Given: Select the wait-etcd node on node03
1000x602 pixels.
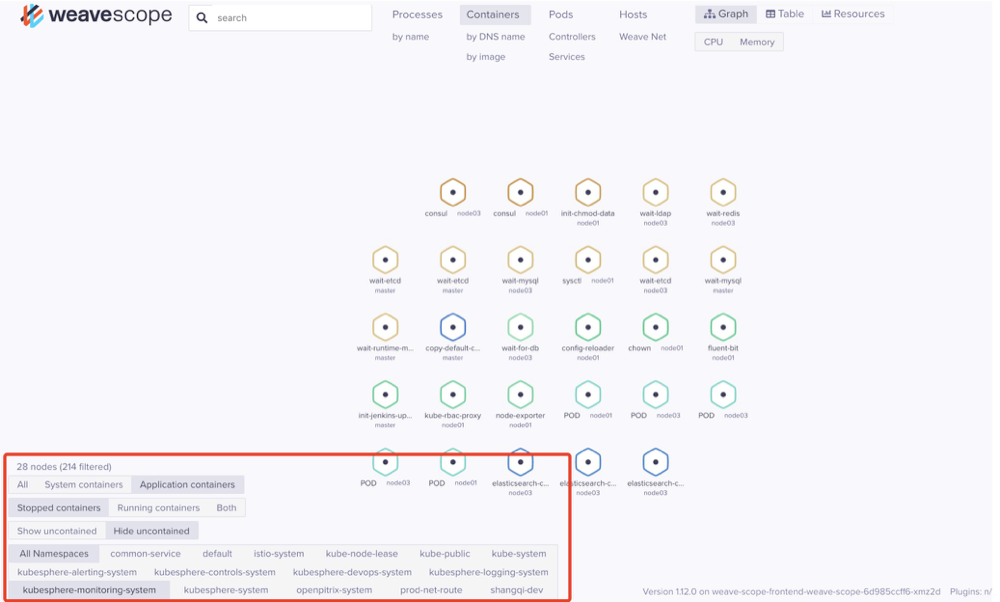Looking at the screenshot, I should pyautogui.click(x=656, y=260).
